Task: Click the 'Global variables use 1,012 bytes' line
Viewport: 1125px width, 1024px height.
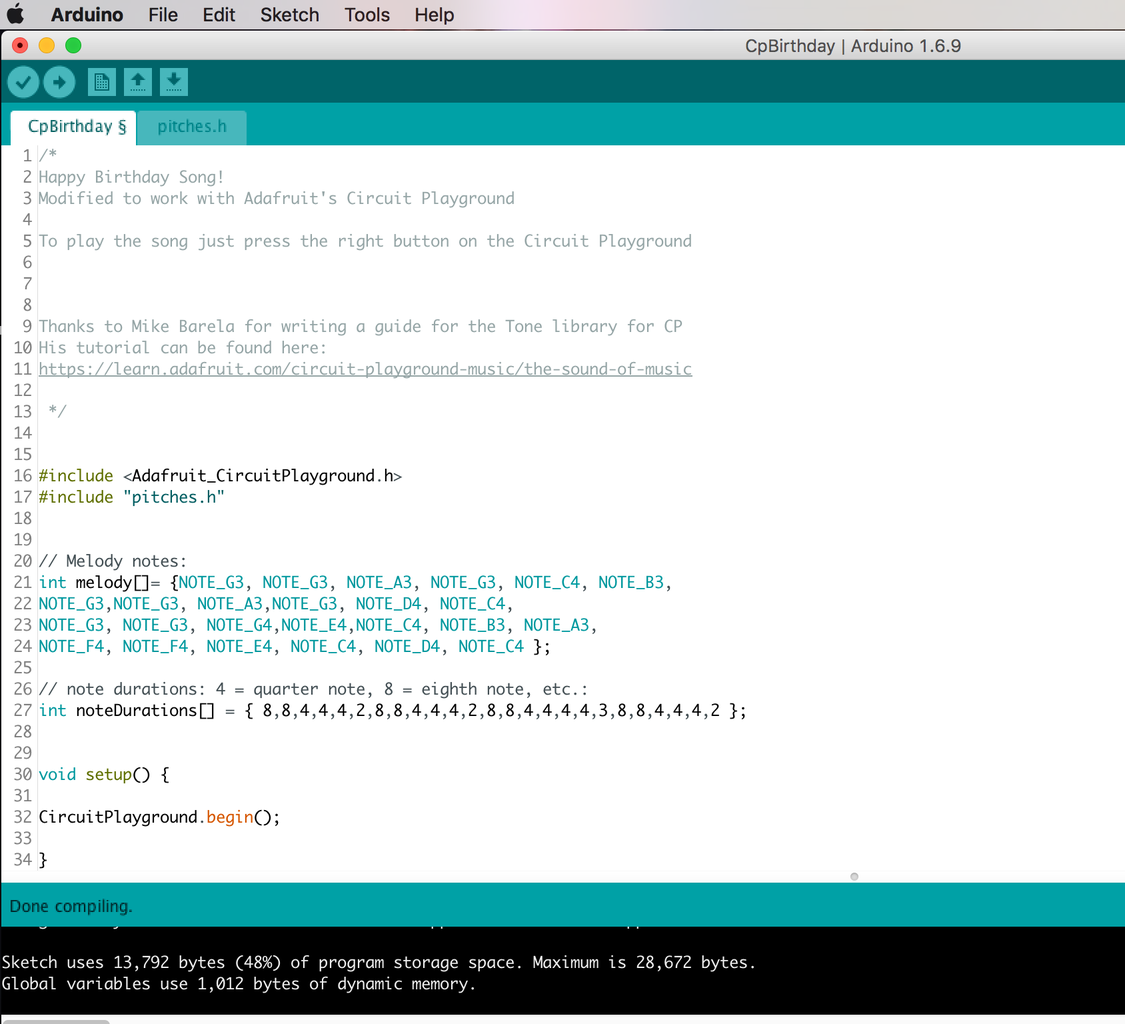Action: click(x=238, y=984)
